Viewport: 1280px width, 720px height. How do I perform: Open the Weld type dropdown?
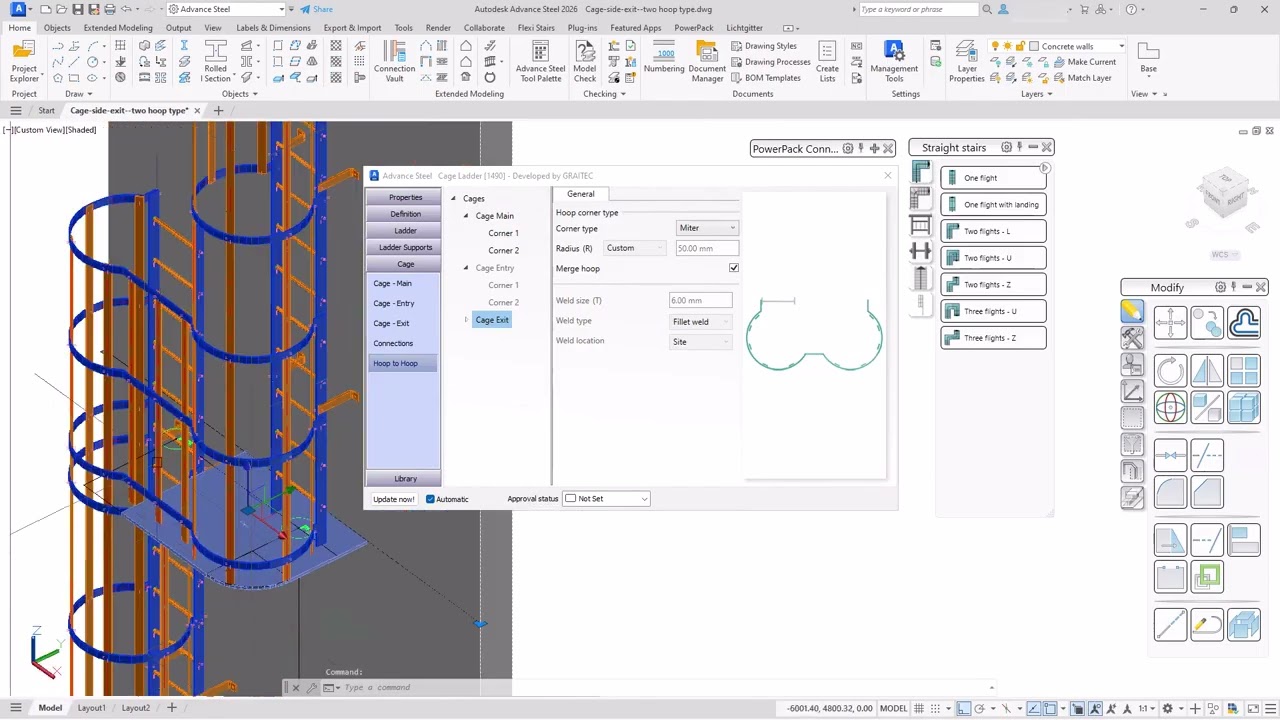pyautogui.click(x=700, y=321)
